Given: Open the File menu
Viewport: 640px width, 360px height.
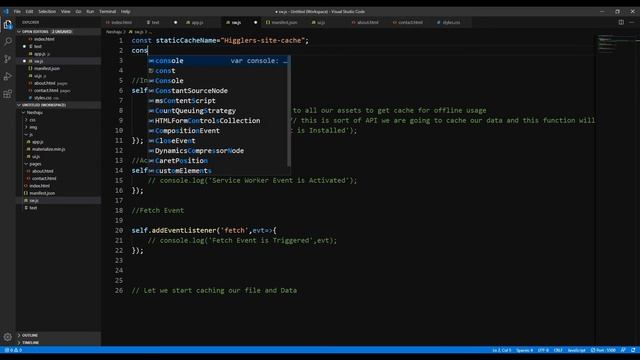Looking at the screenshot, I should [17, 11].
